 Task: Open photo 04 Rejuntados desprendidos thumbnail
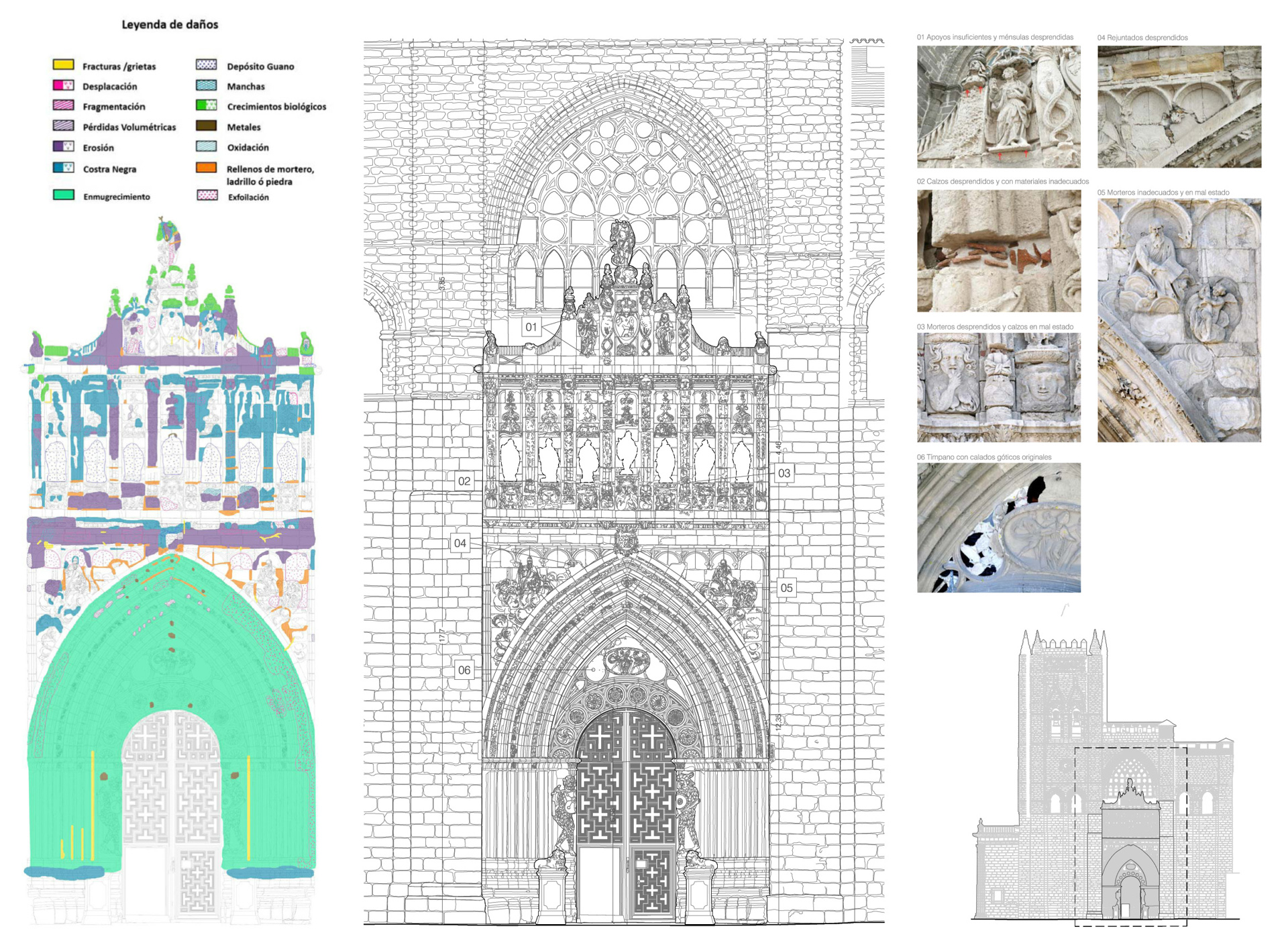click(1179, 107)
